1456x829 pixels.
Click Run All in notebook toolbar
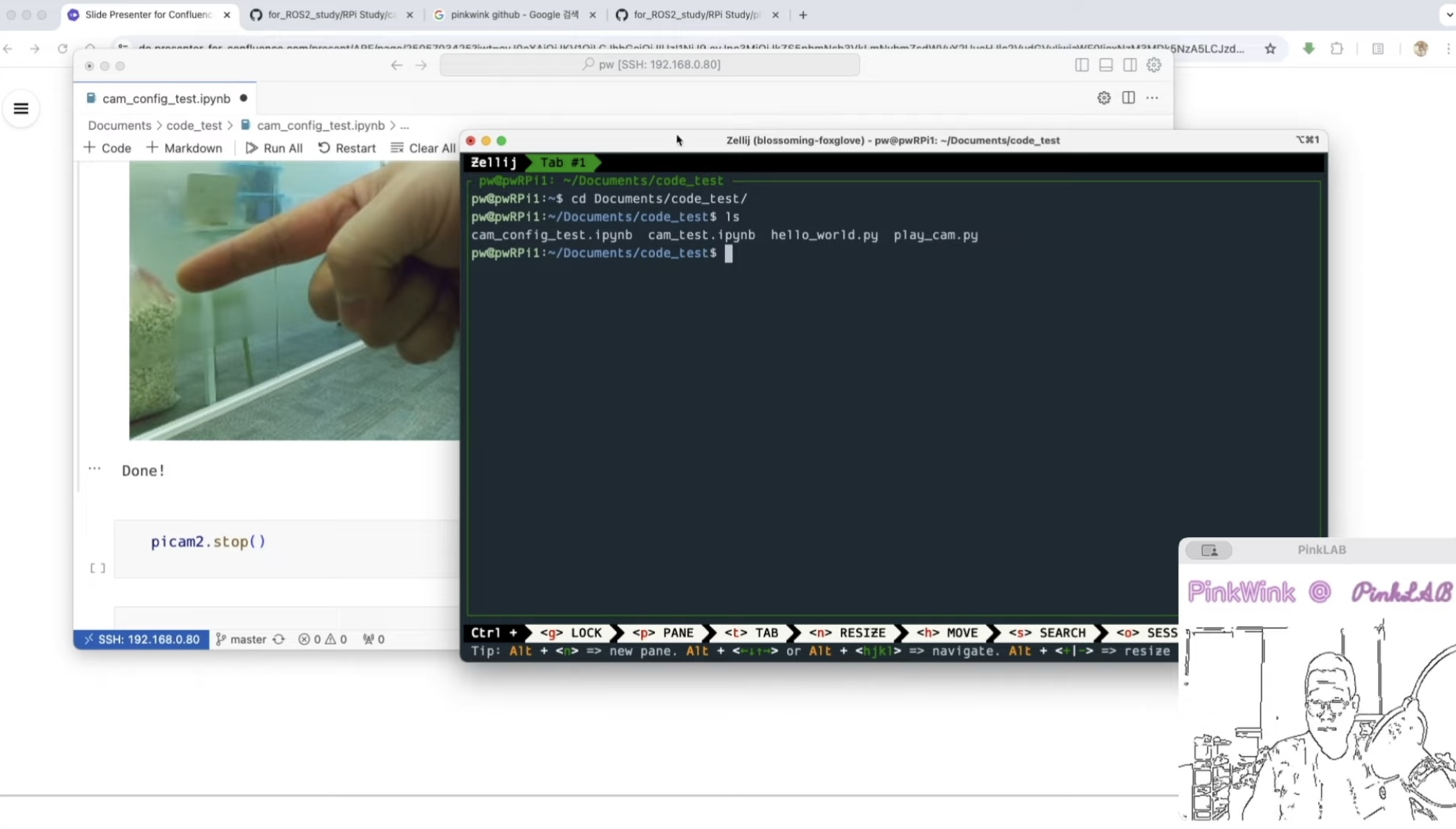tap(274, 148)
